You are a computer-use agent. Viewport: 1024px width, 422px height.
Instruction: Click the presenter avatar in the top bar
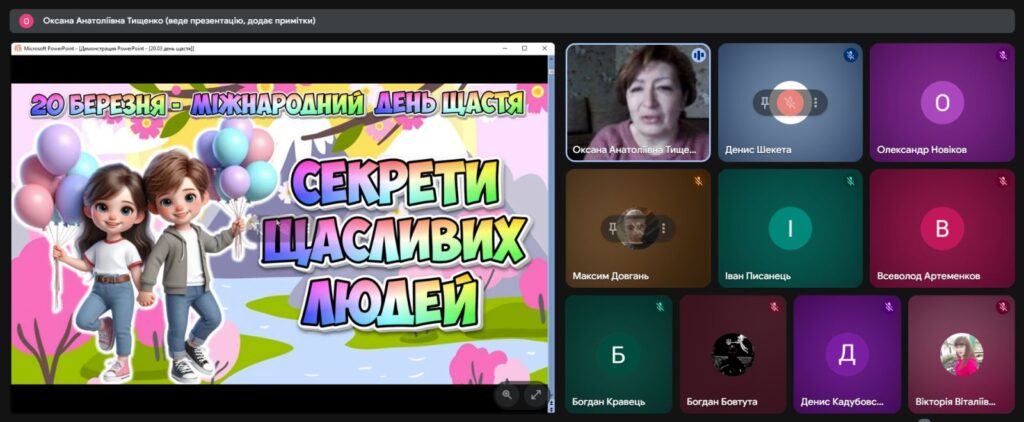(x=27, y=20)
